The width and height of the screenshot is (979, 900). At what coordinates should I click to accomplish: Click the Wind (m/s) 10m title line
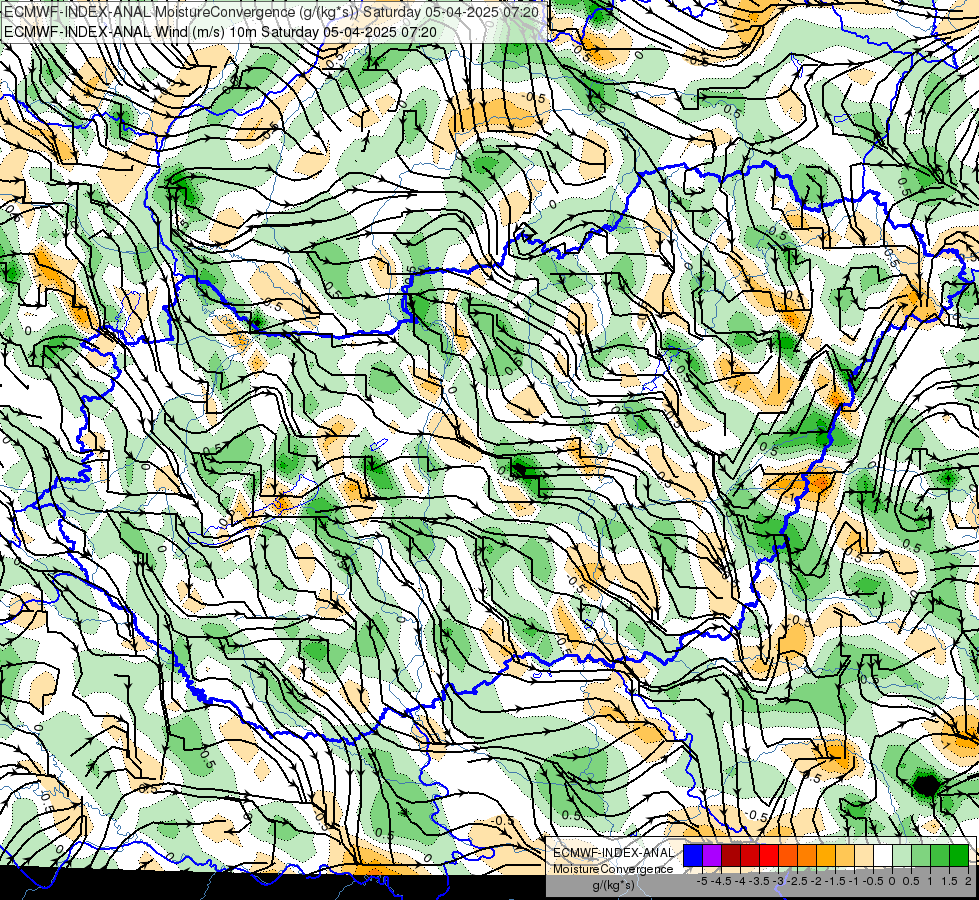point(220,31)
